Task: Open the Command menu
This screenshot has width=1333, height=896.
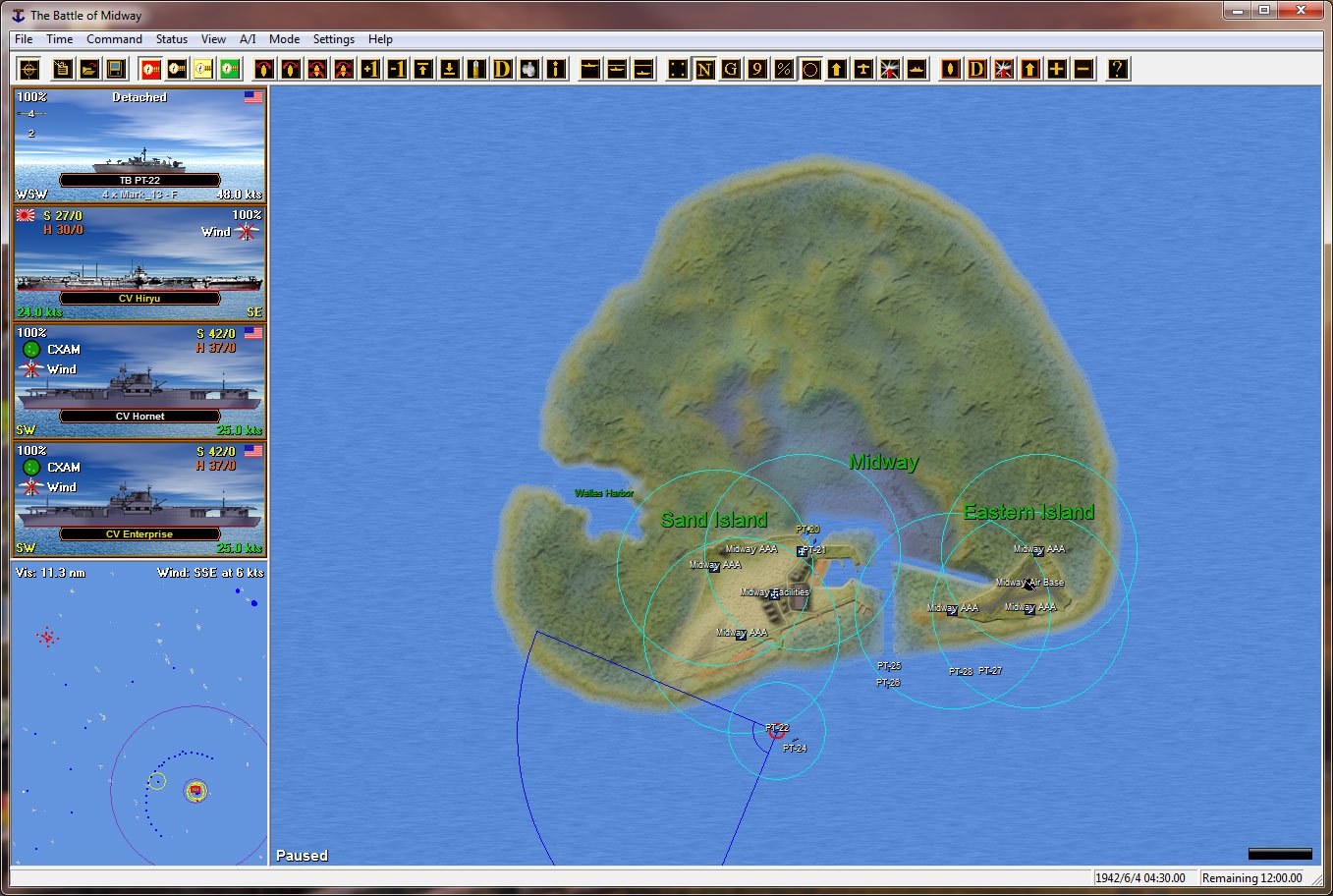Action: coord(114,39)
